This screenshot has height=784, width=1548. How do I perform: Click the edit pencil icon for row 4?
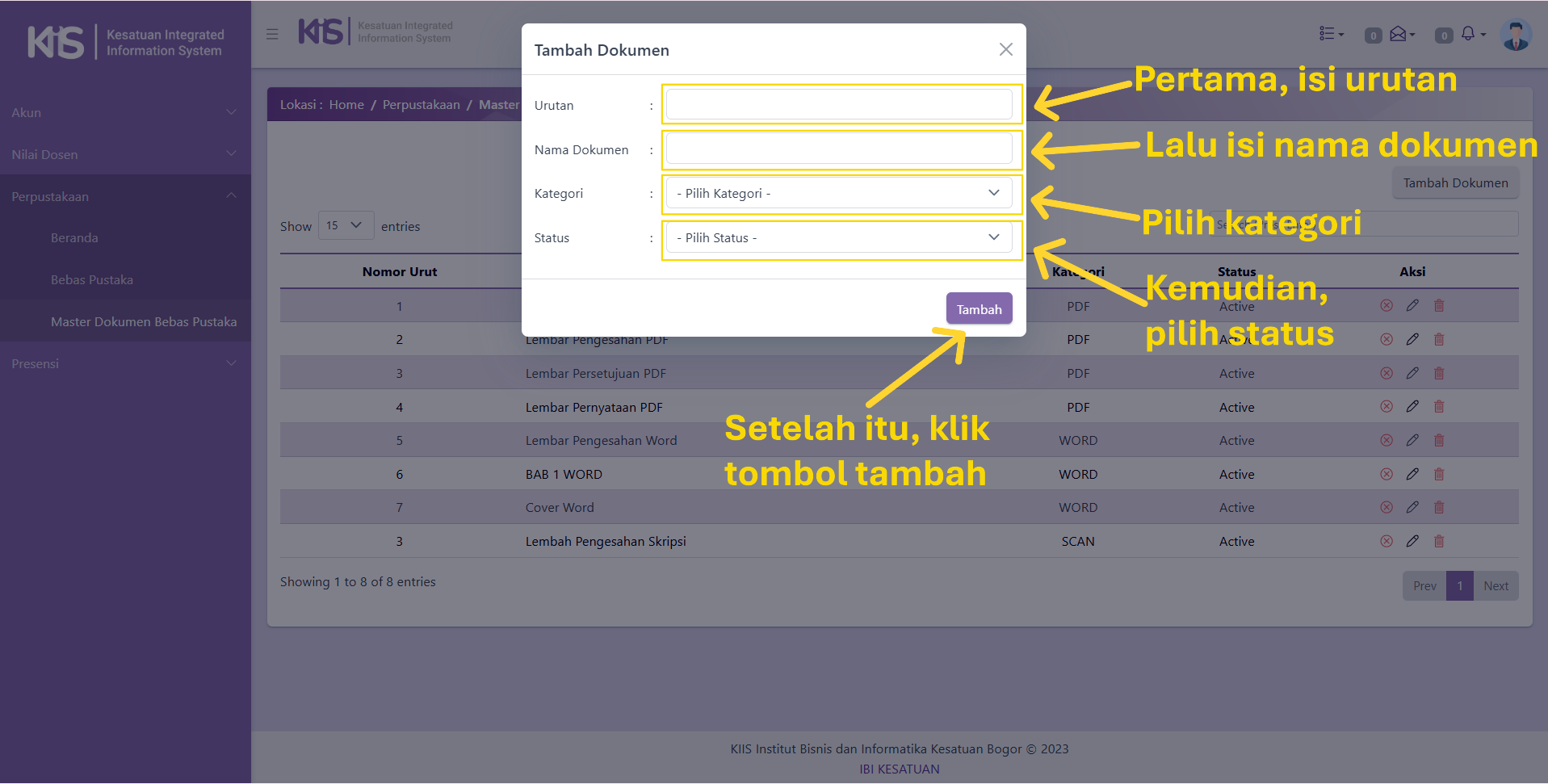click(1412, 406)
